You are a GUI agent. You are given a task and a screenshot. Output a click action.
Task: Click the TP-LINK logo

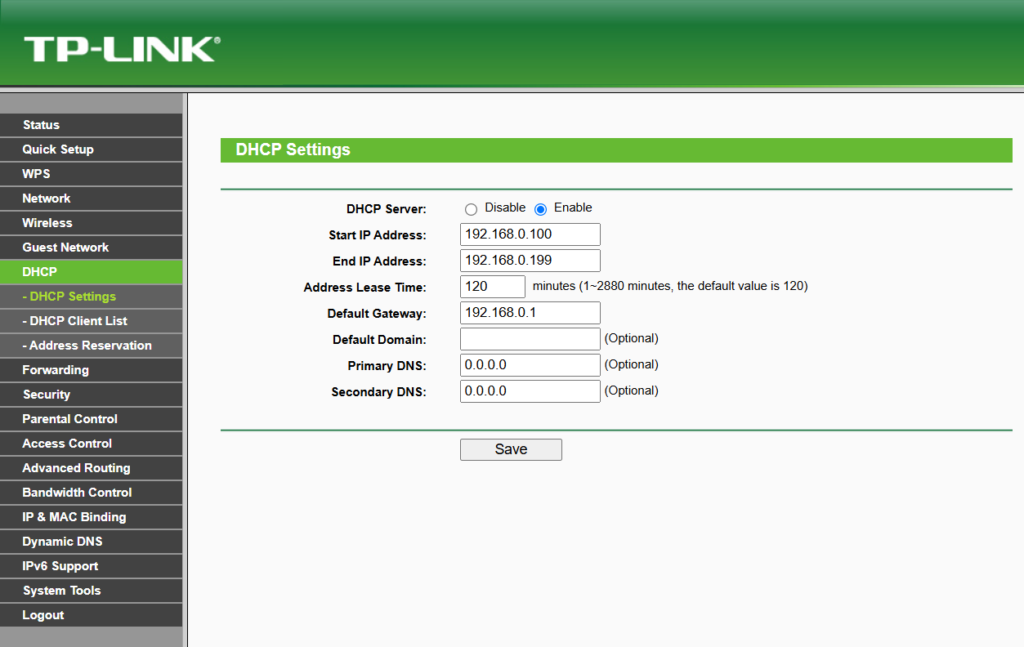122,50
